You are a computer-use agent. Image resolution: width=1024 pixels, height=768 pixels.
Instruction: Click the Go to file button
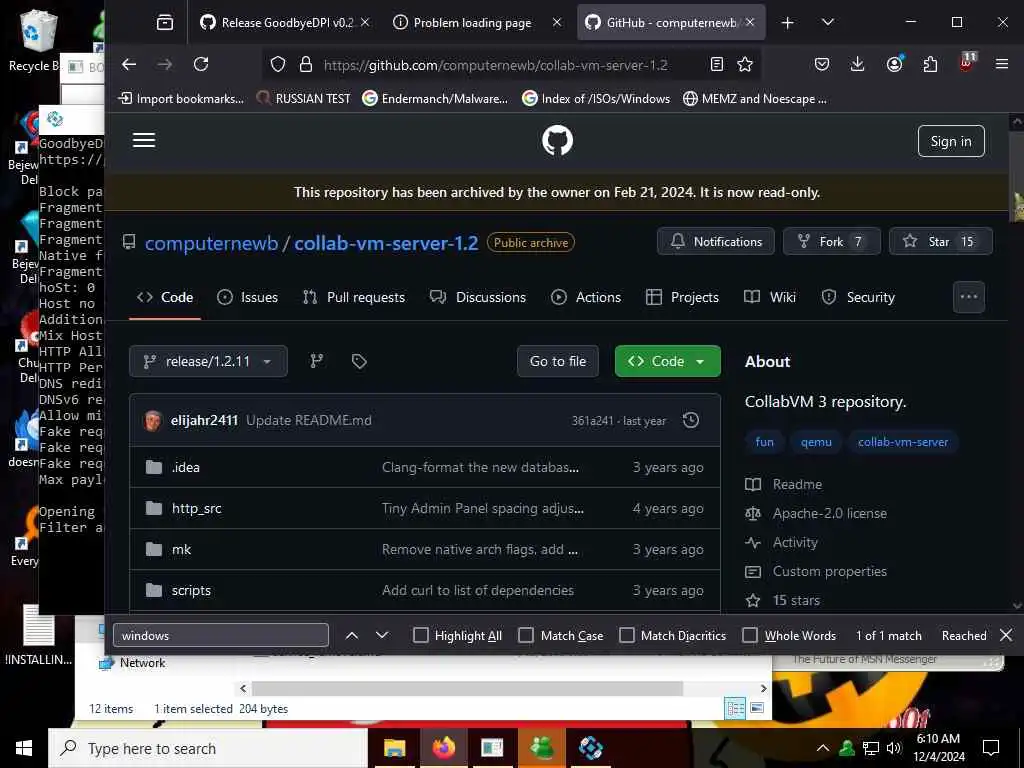[x=558, y=361]
